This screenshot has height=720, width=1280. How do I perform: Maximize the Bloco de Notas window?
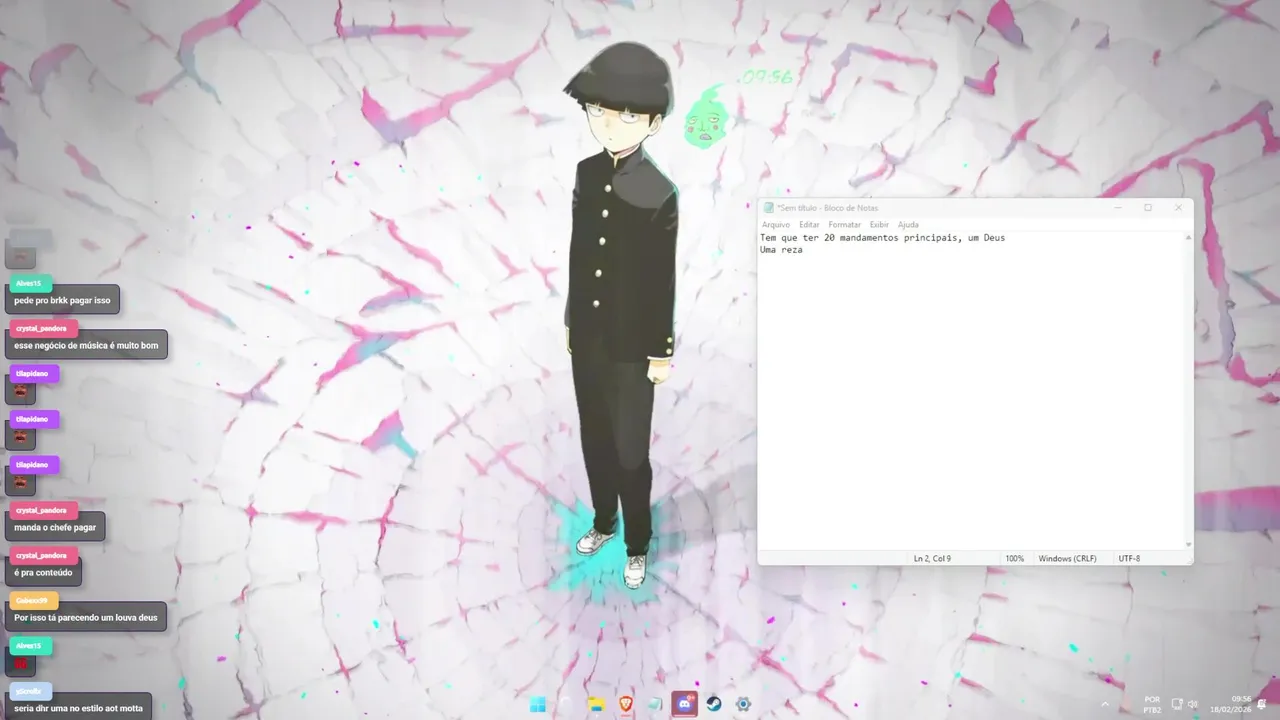(1148, 208)
